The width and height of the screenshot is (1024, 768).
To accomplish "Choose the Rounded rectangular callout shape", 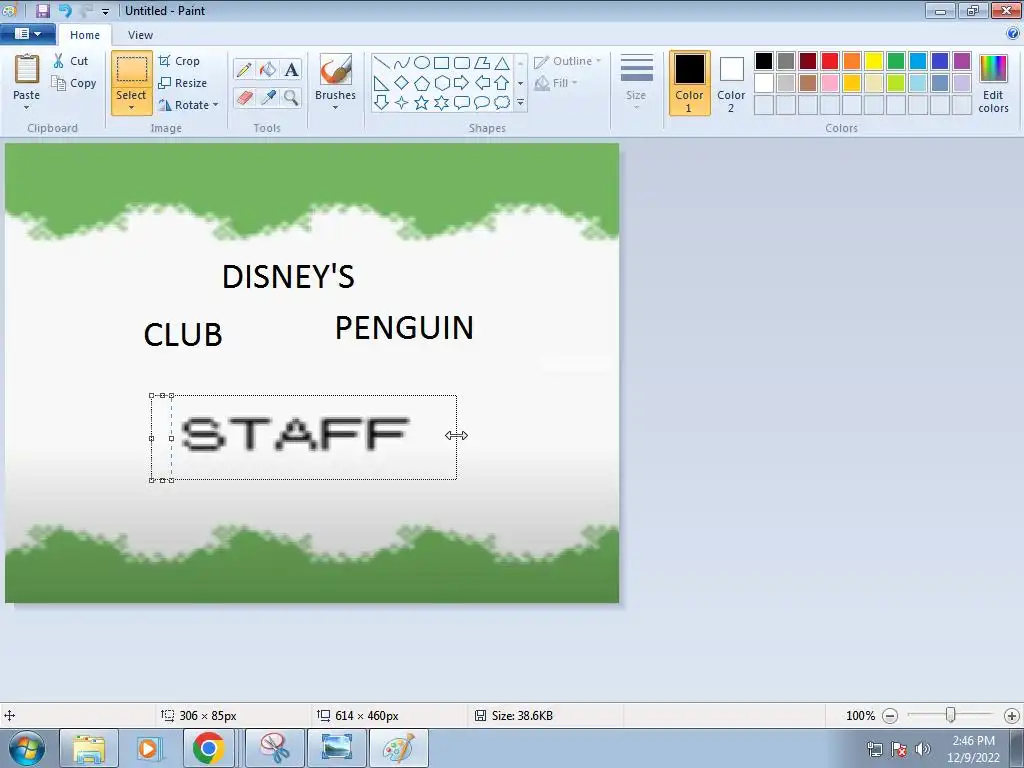I will (x=462, y=103).
